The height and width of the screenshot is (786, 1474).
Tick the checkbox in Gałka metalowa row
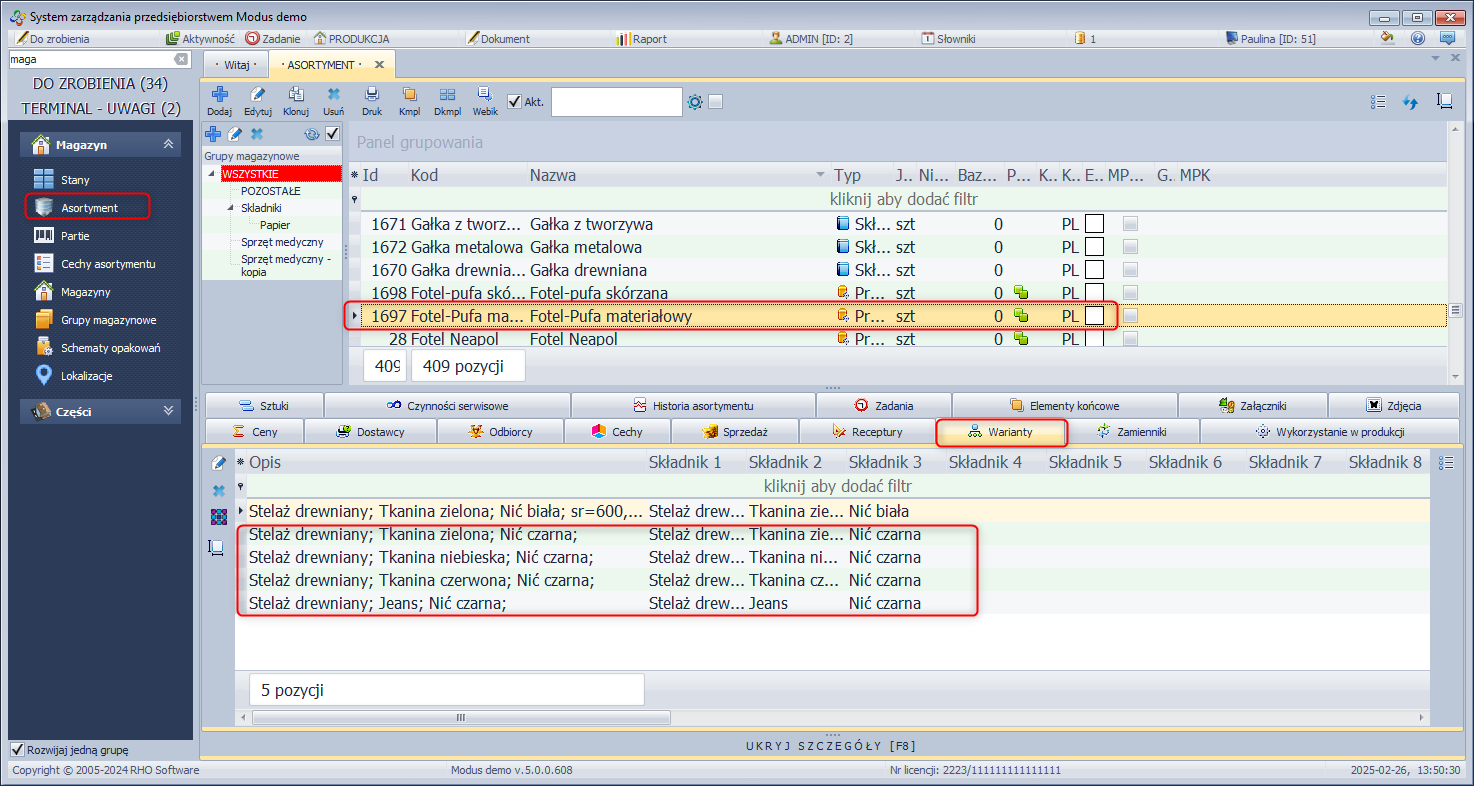[1095, 247]
